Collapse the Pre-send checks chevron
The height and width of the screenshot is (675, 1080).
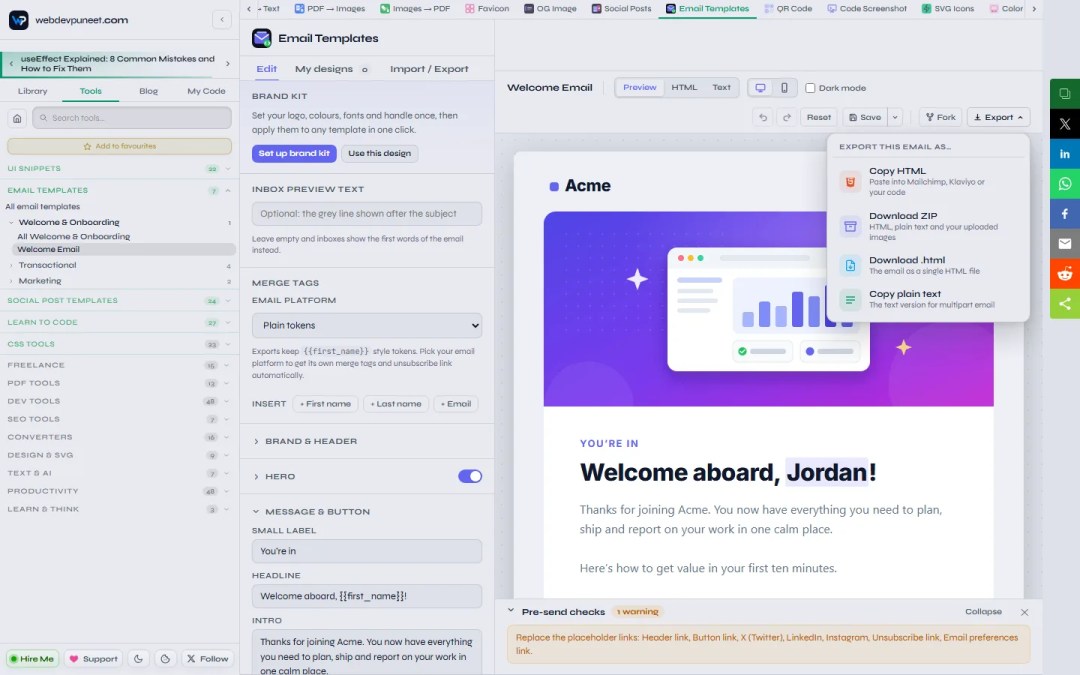tap(510, 611)
